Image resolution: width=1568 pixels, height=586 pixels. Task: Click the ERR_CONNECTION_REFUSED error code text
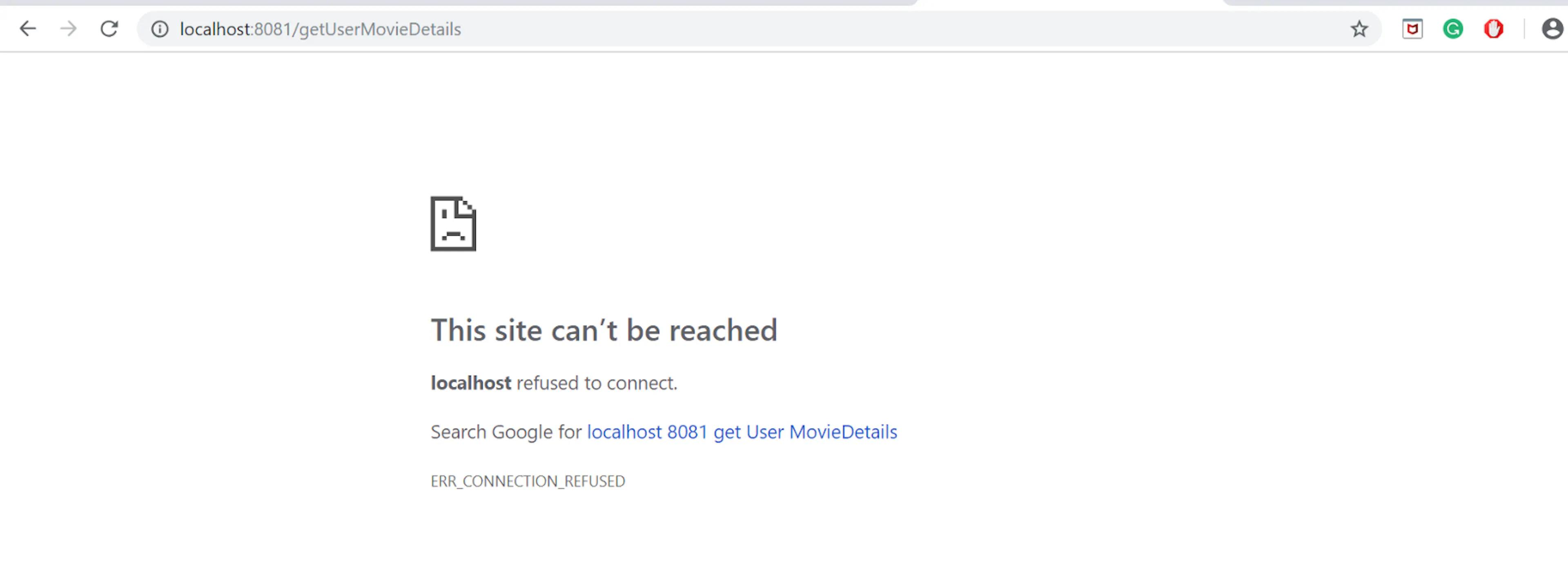[528, 481]
